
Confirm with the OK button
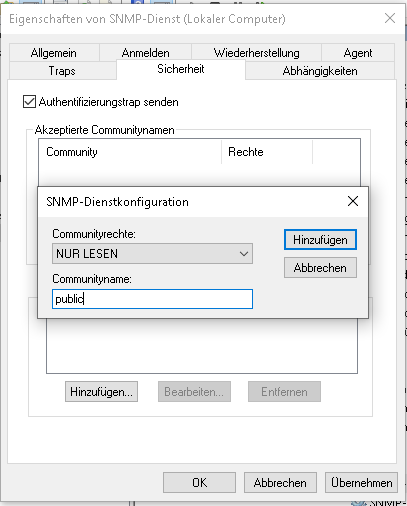(x=199, y=482)
